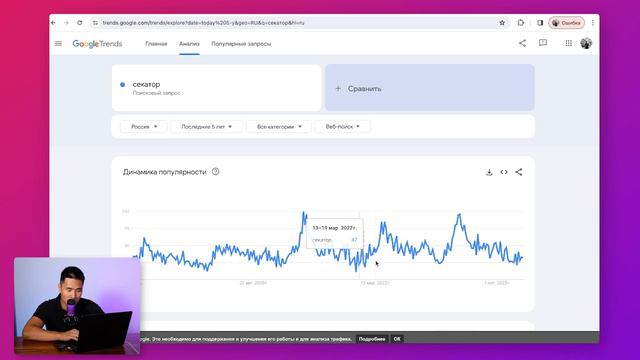Open the Google apps grid
Screen dimensions: 640x360
569,43
